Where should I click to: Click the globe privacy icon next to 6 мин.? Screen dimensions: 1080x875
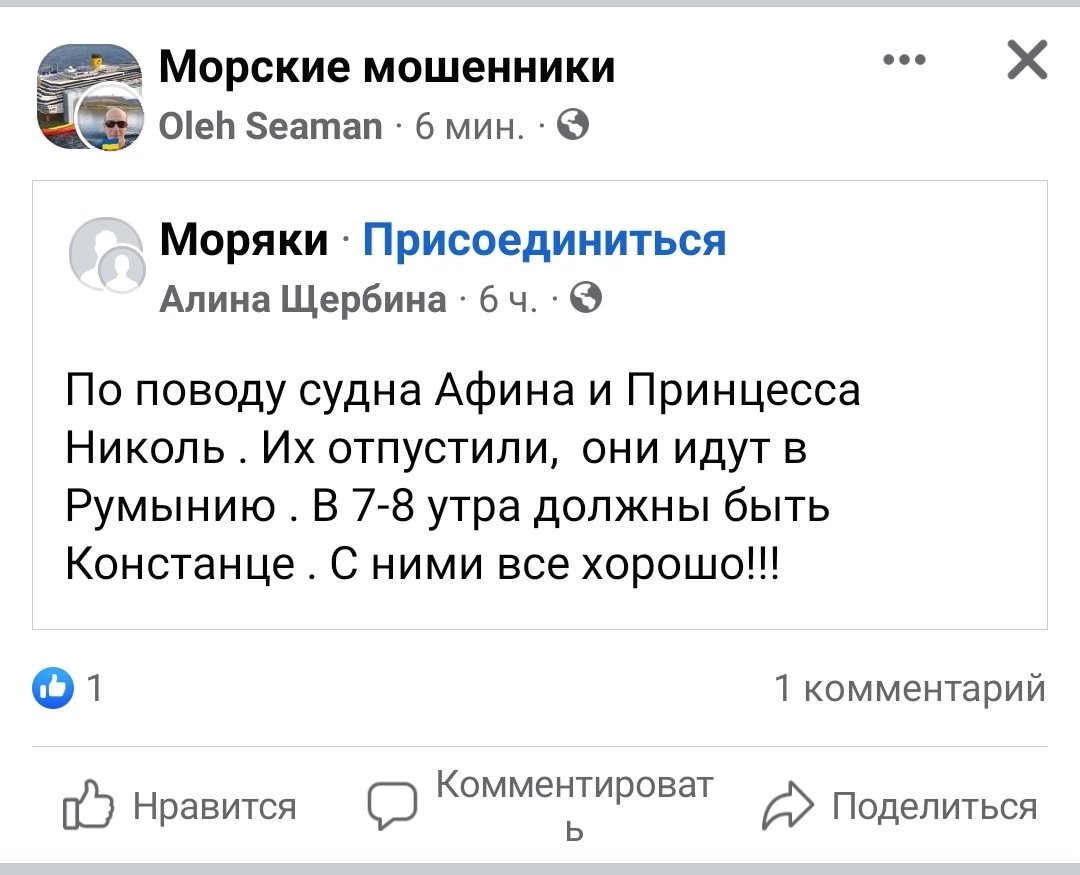571,126
